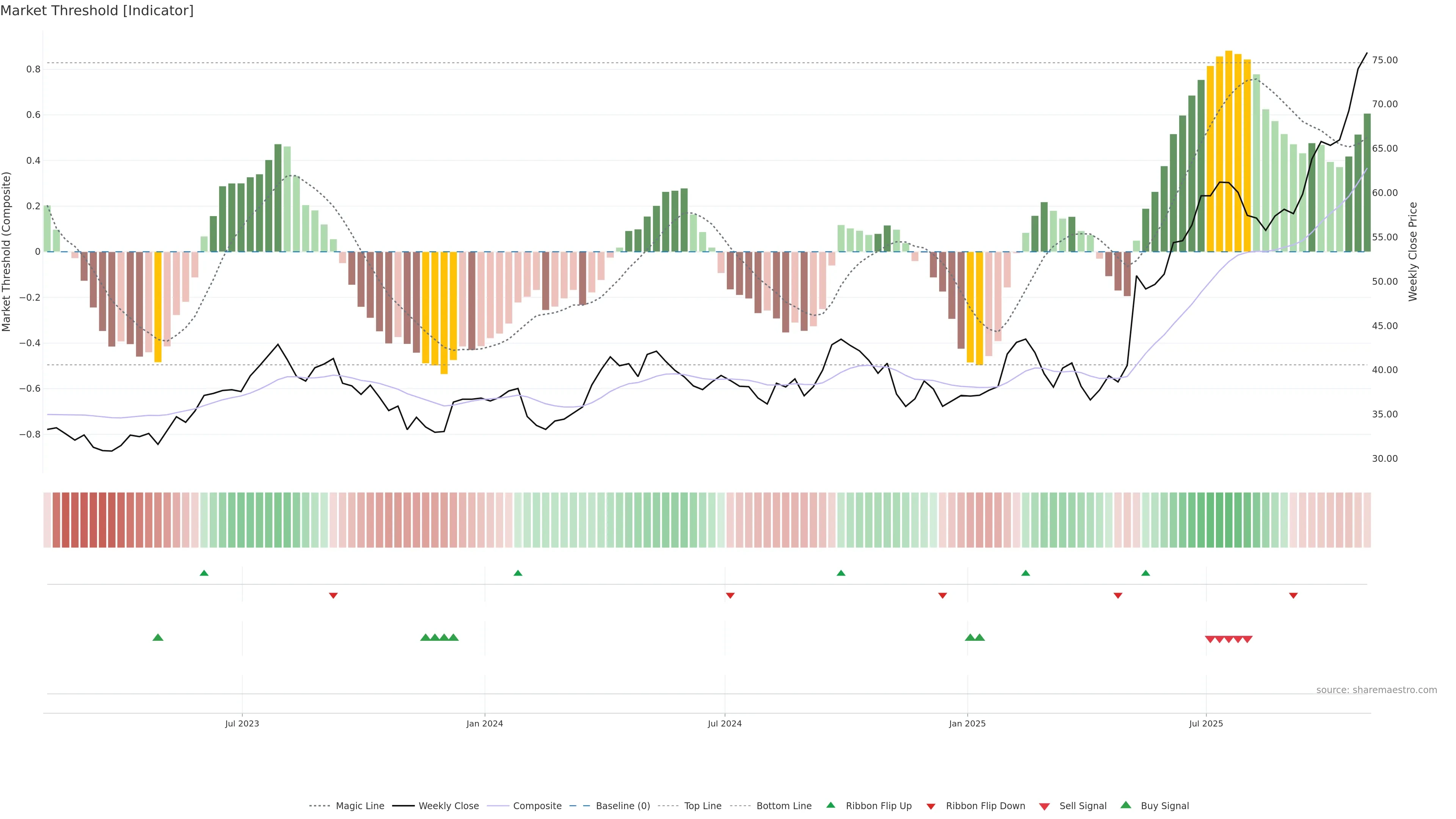Hide the Bottom Line series via legend
The image size is (1456, 819).
pos(783,806)
